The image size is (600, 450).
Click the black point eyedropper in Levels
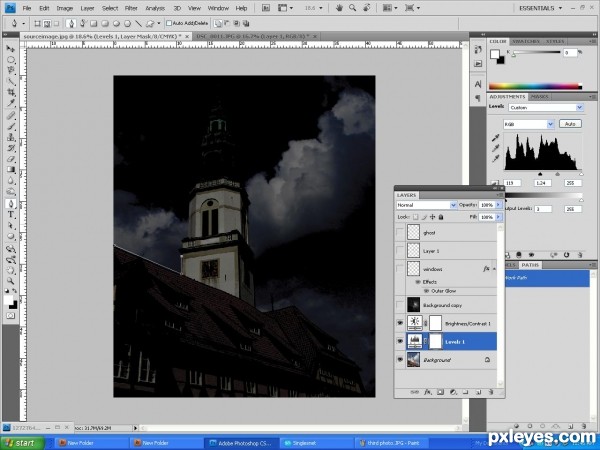click(496, 138)
